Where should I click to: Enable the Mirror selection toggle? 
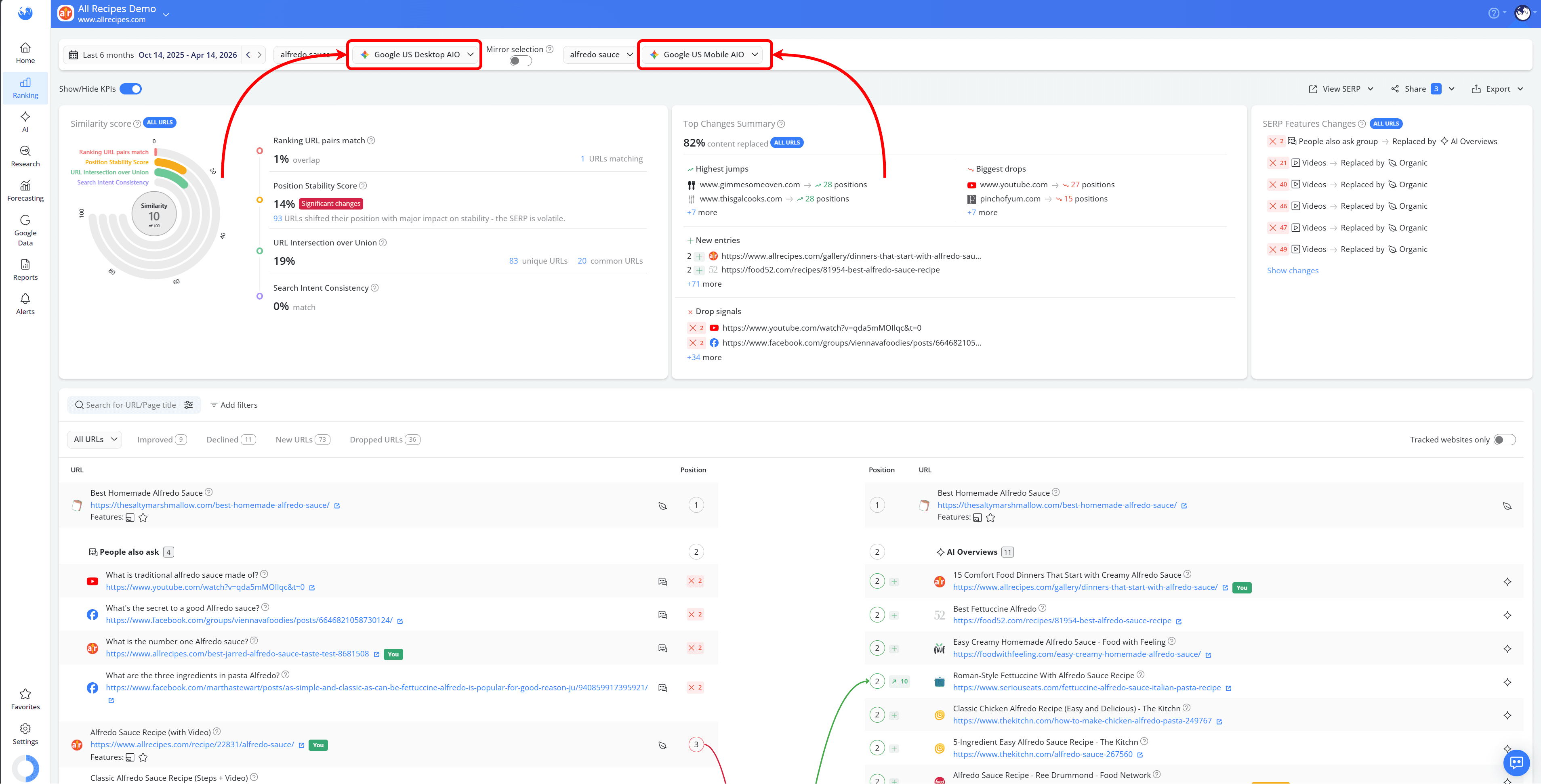[520, 61]
